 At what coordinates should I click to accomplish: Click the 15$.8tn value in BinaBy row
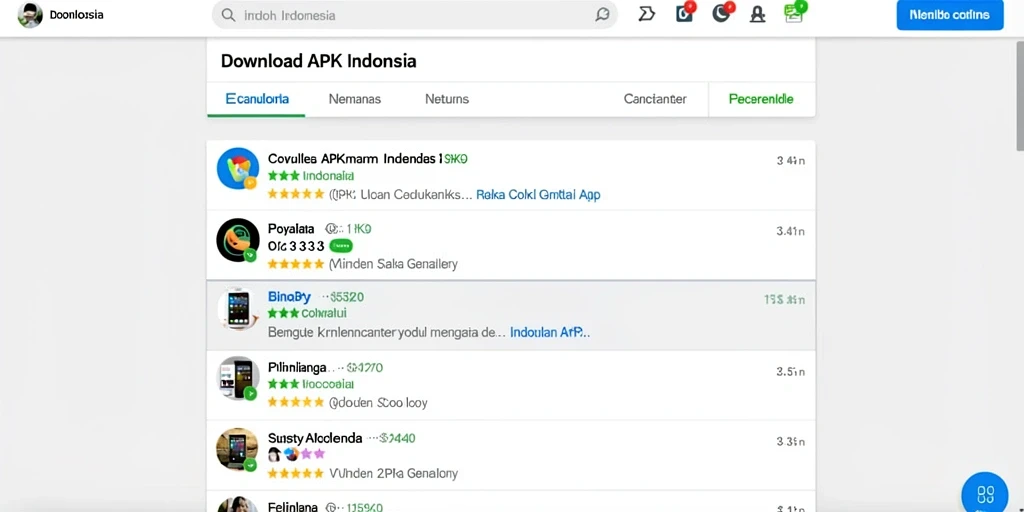[784, 300]
